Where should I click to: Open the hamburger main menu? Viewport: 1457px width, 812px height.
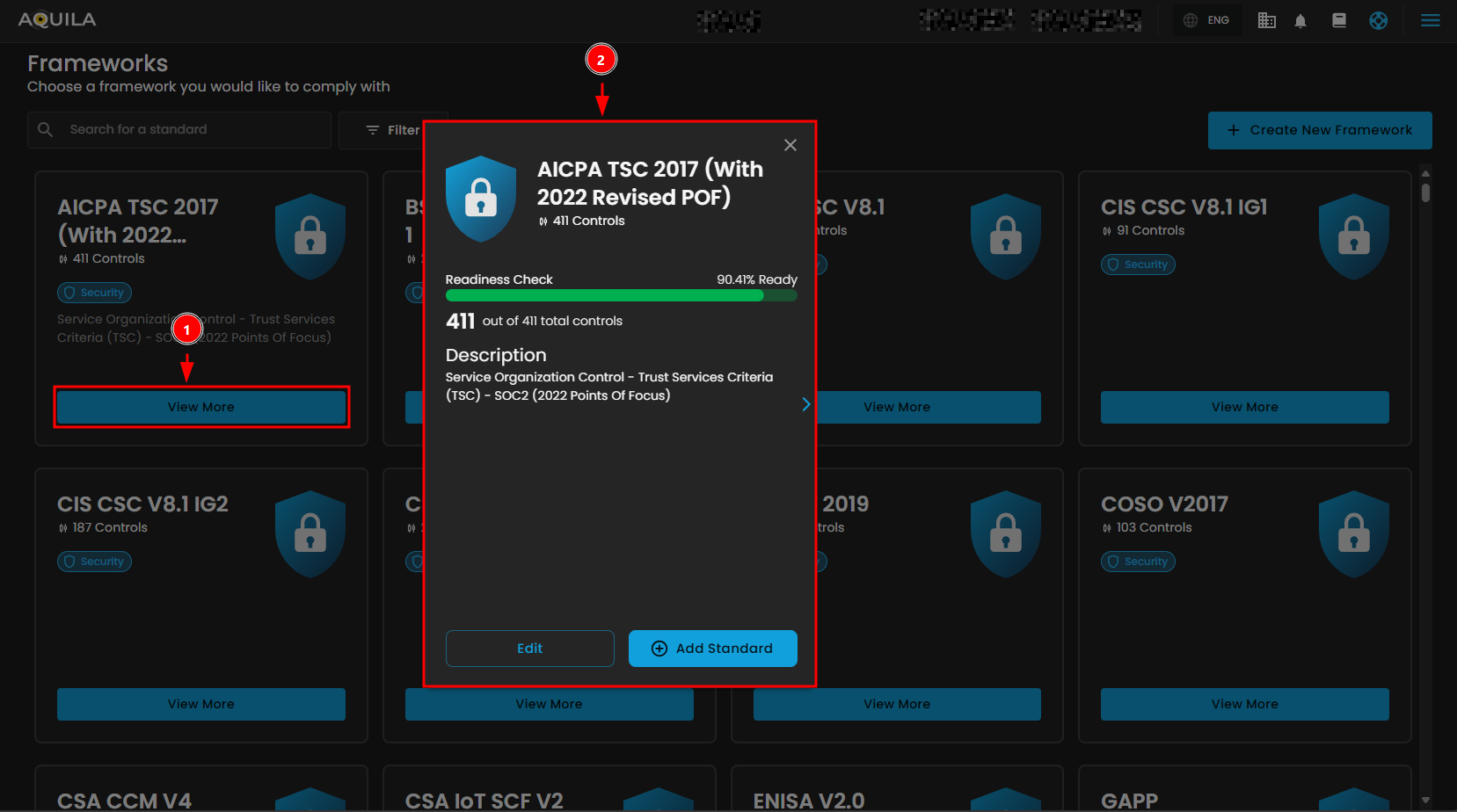pos(1430,20)
